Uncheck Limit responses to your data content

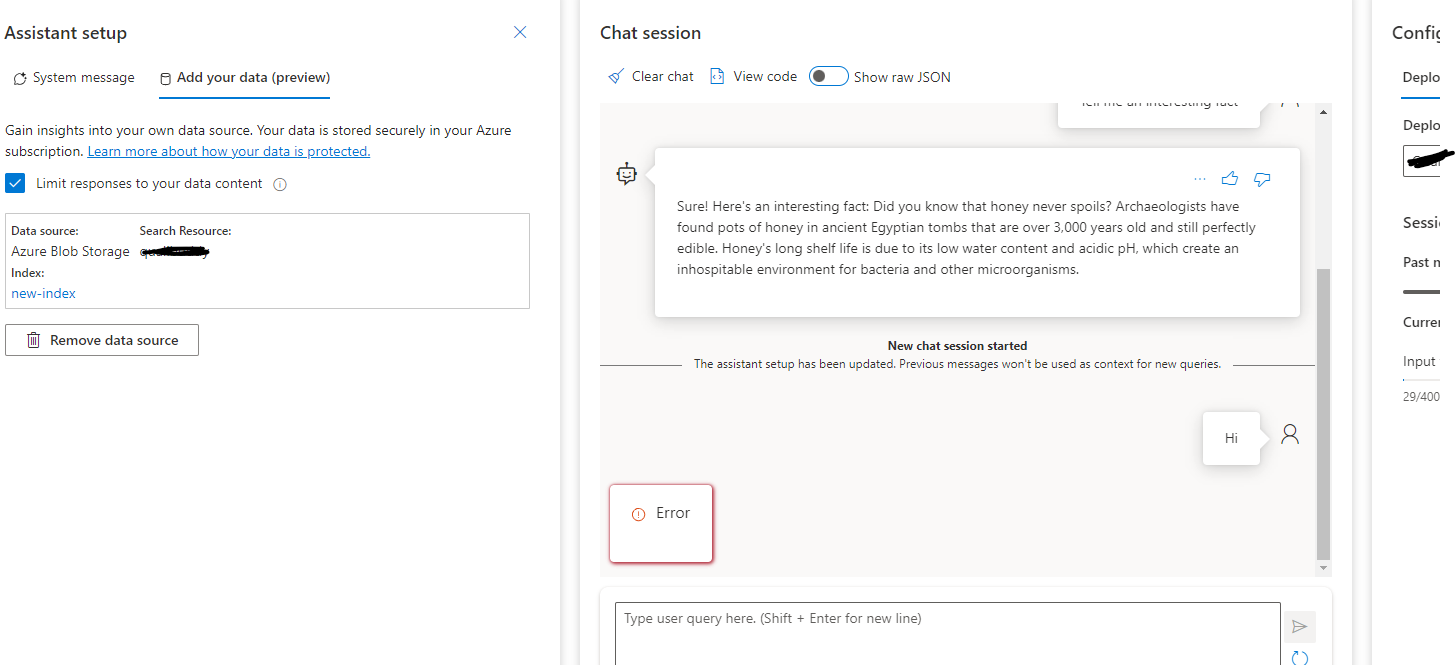15,183
